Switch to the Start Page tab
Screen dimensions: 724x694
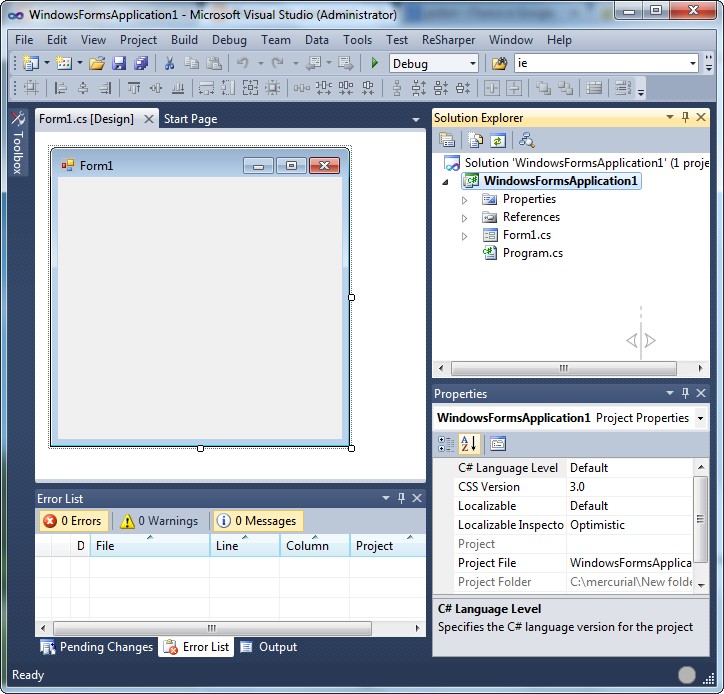pyautogui.click(x=190, y=119)
